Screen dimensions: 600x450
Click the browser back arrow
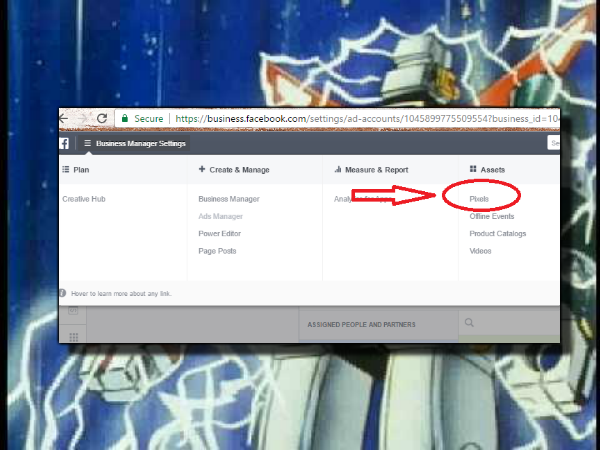tap(64, 118)
